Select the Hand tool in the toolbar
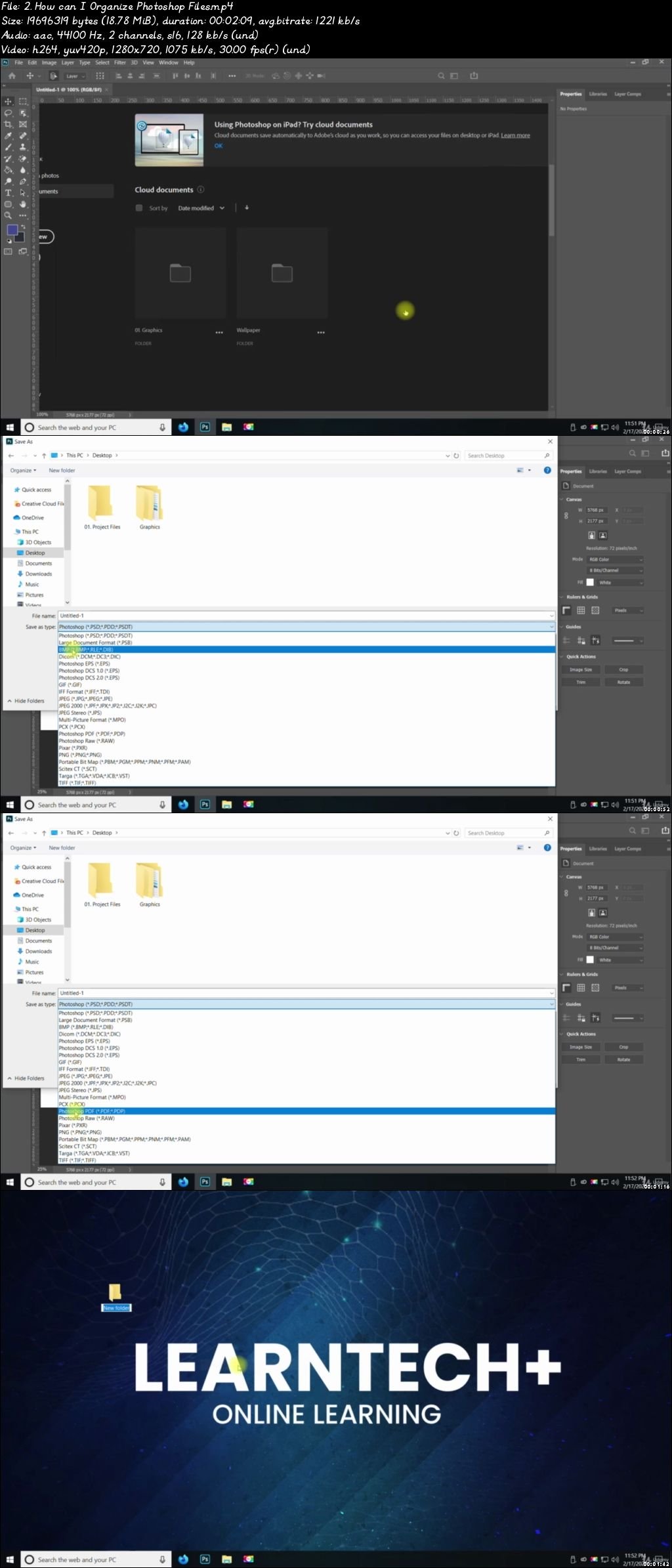Viewport: 672px width, 1568px height. (23, 204)
